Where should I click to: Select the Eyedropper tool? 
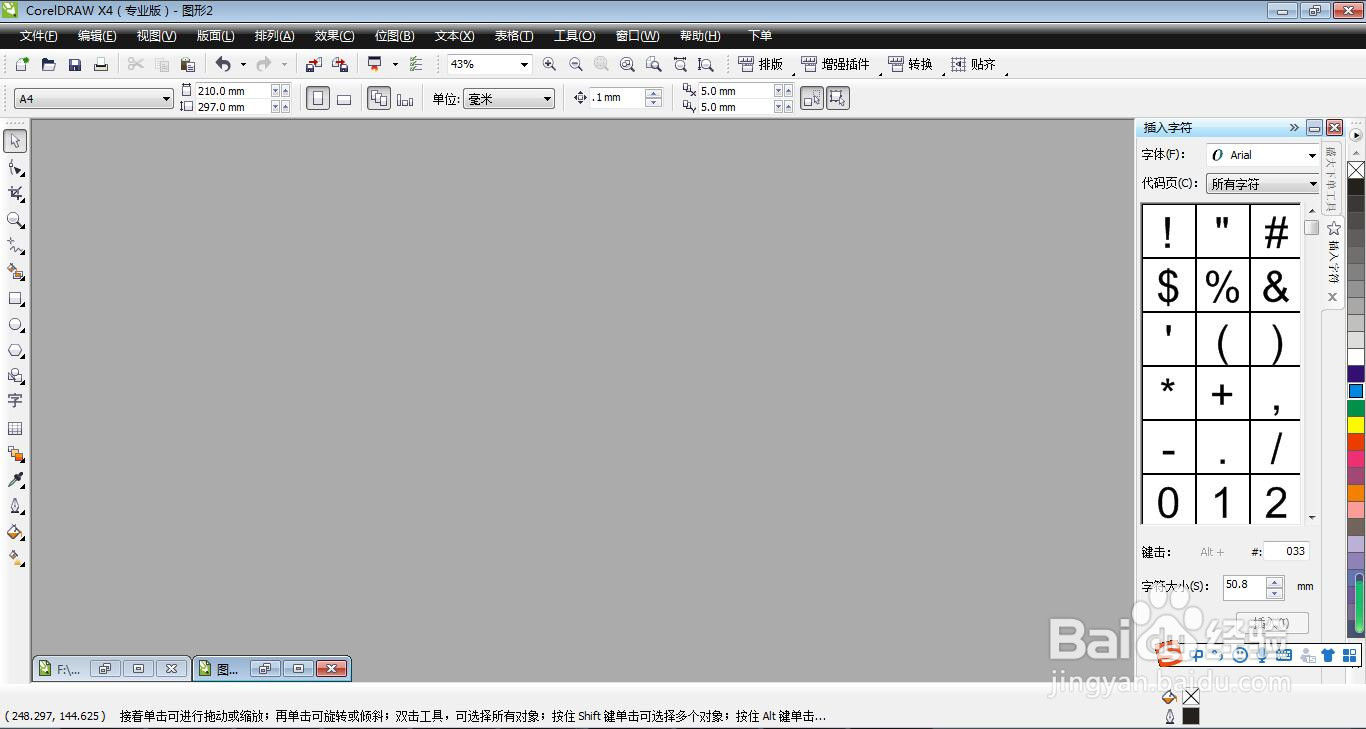pos(15,480)
